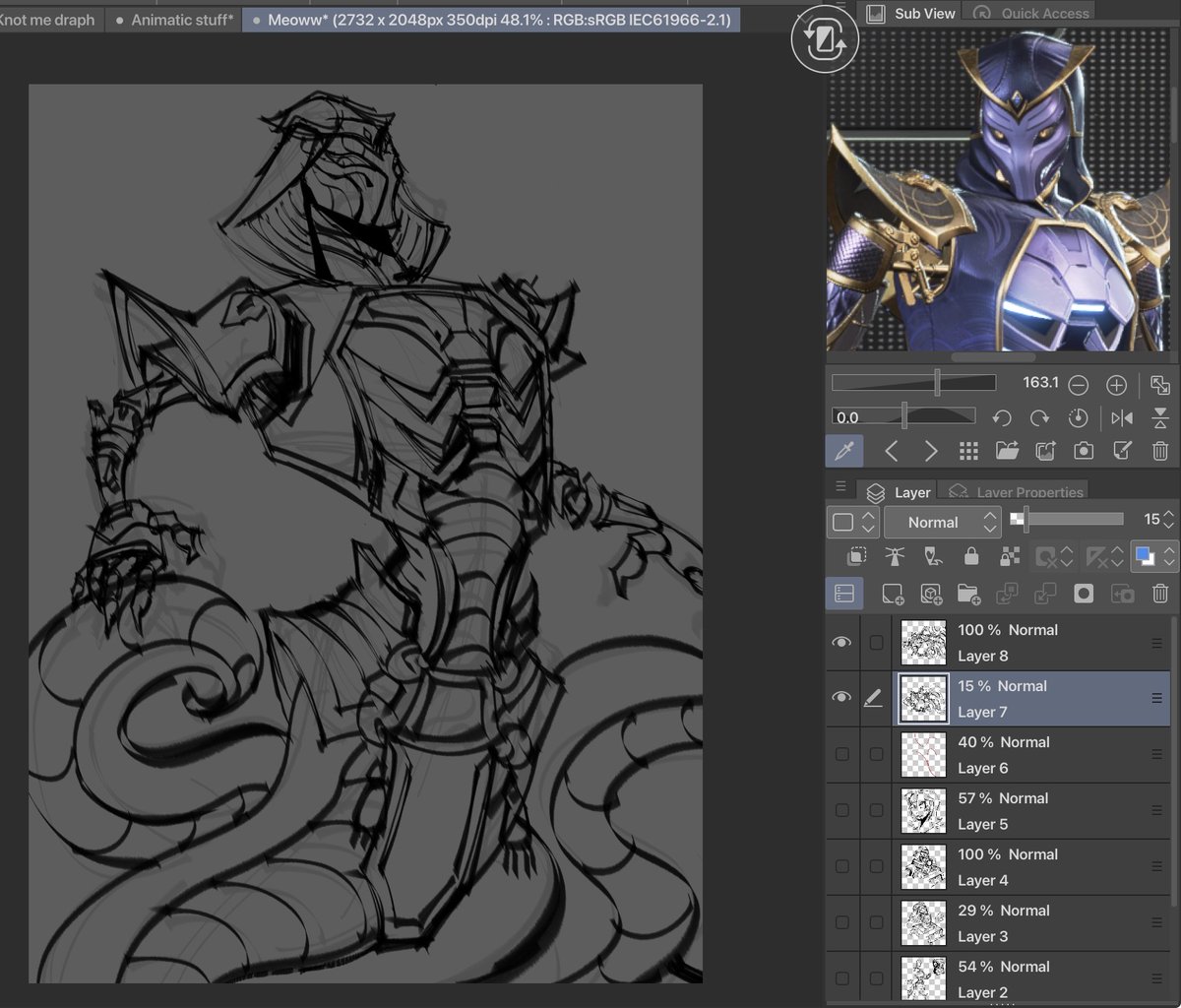
Task: Toggle clip to layer below
Action: click(855, 557)
